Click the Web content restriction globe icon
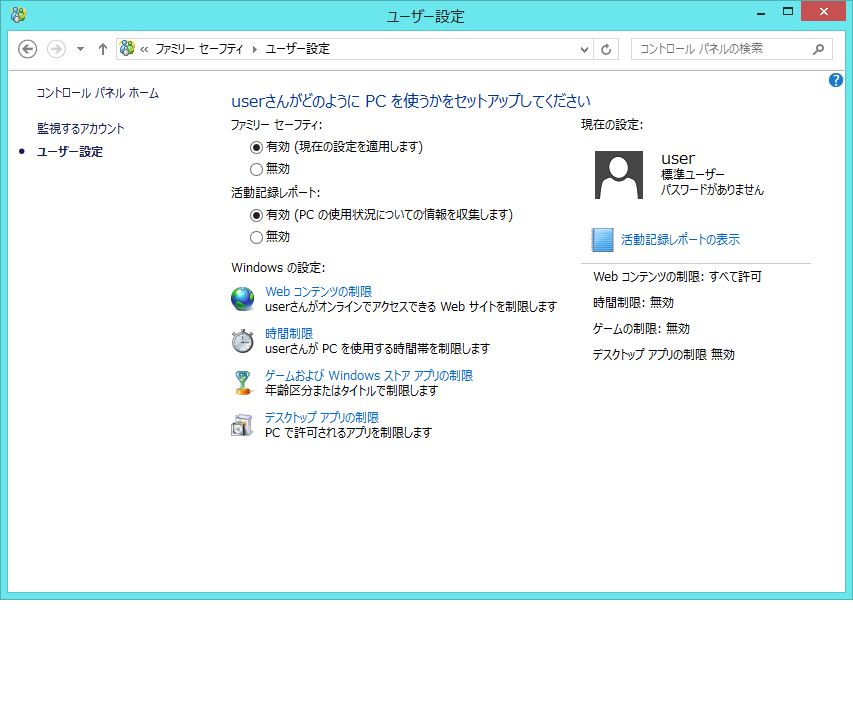 click(x=243, y=299)
